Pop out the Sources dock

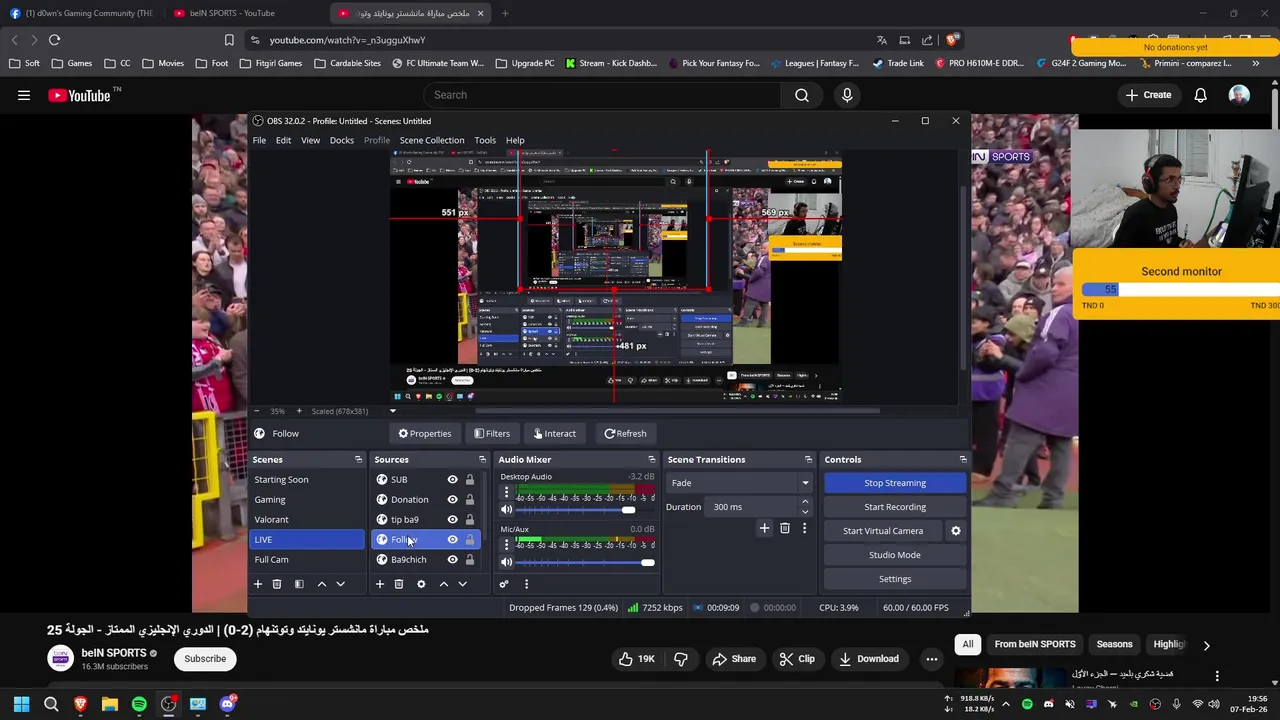click(x=482, y=460)
